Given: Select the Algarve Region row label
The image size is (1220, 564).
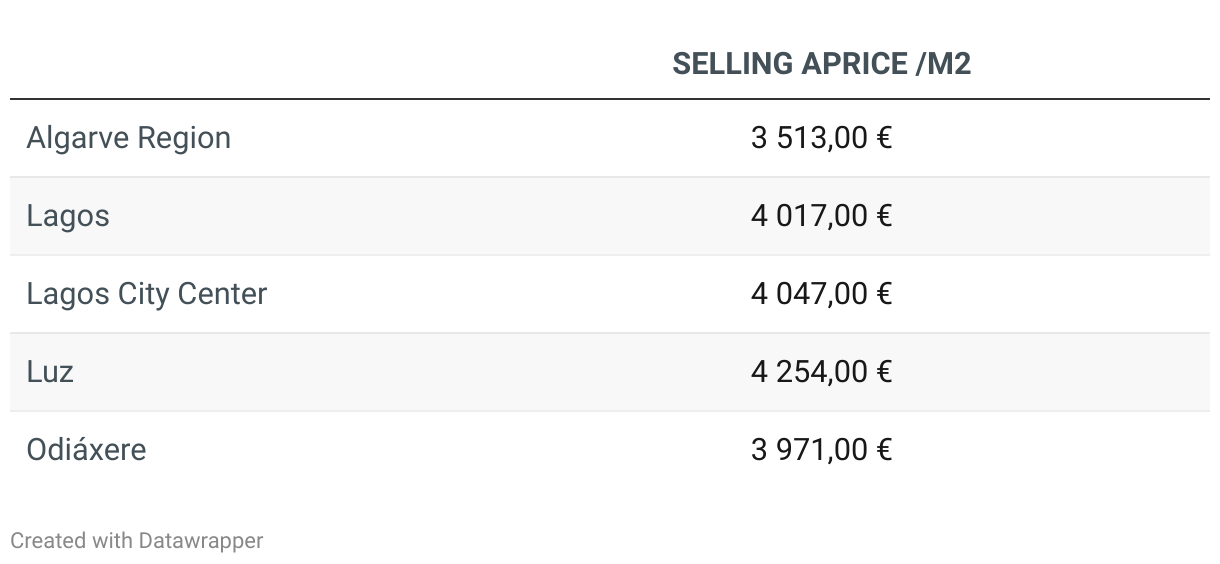Looking at the screenshot, I should [x=128, y=138].
